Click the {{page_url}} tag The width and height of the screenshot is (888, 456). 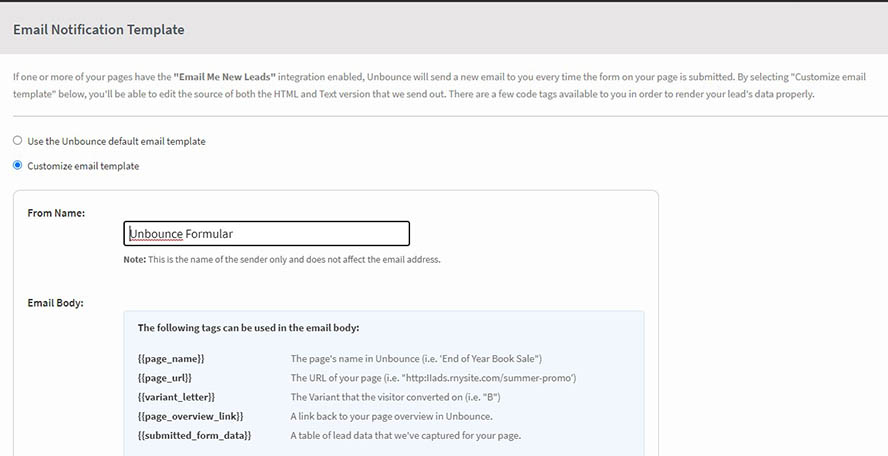click(x=165, y=378)
